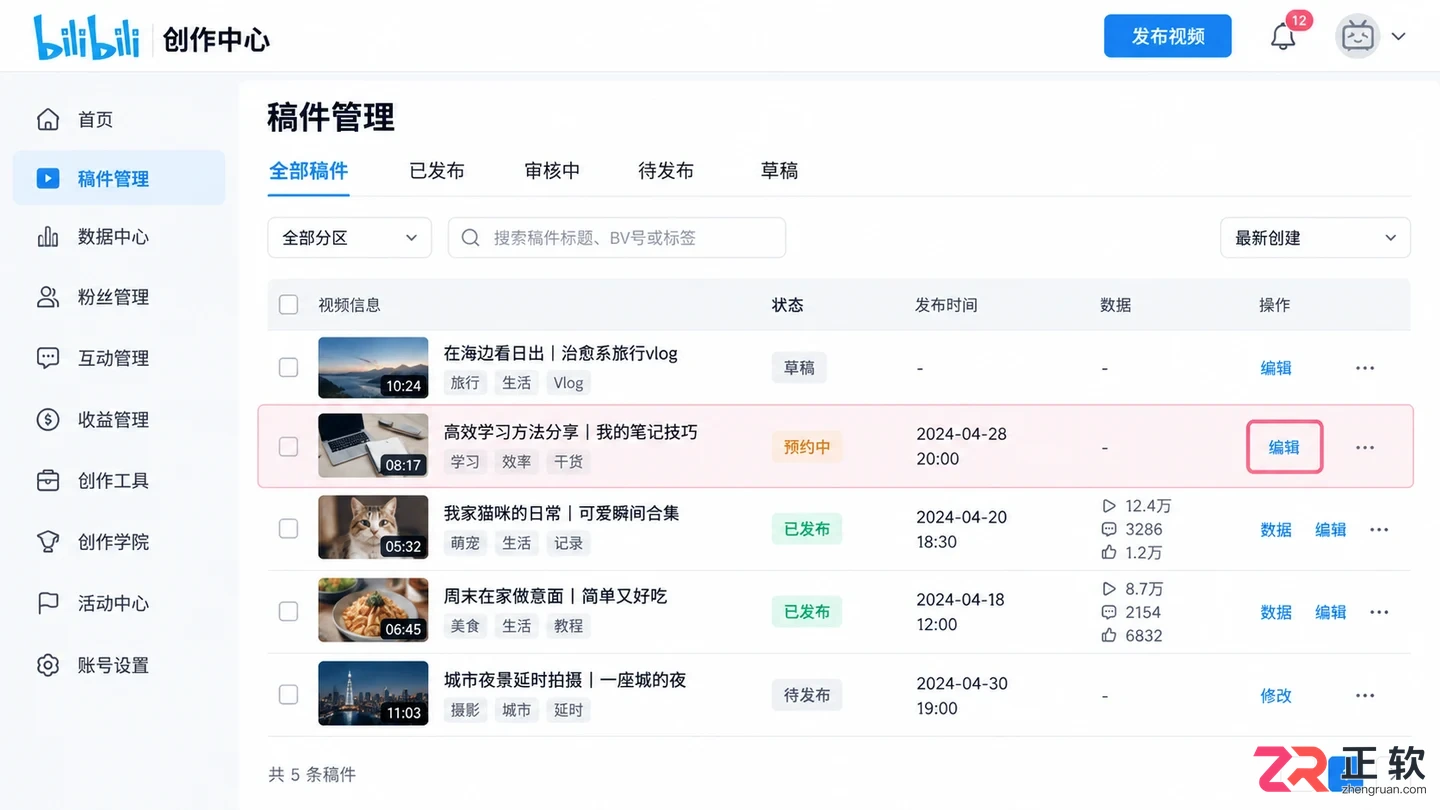Open the cat video thumbnail

(x=373, y=527)
